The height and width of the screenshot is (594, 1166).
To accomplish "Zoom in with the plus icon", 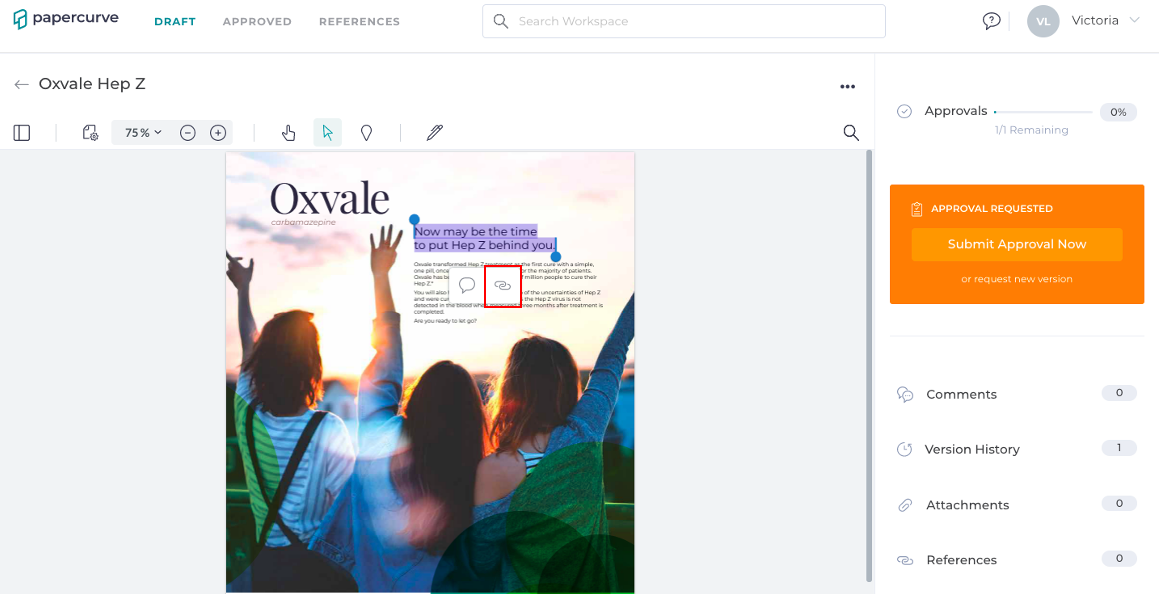I will pos(218,133).
